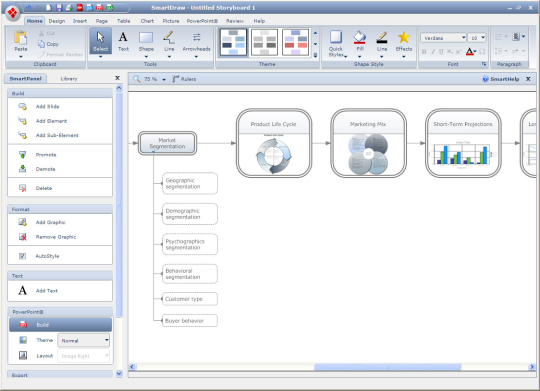The height and width of the screenshot is (391, 540).
Task: Select the Market Segmentation shape
Action: pos(167,143)
